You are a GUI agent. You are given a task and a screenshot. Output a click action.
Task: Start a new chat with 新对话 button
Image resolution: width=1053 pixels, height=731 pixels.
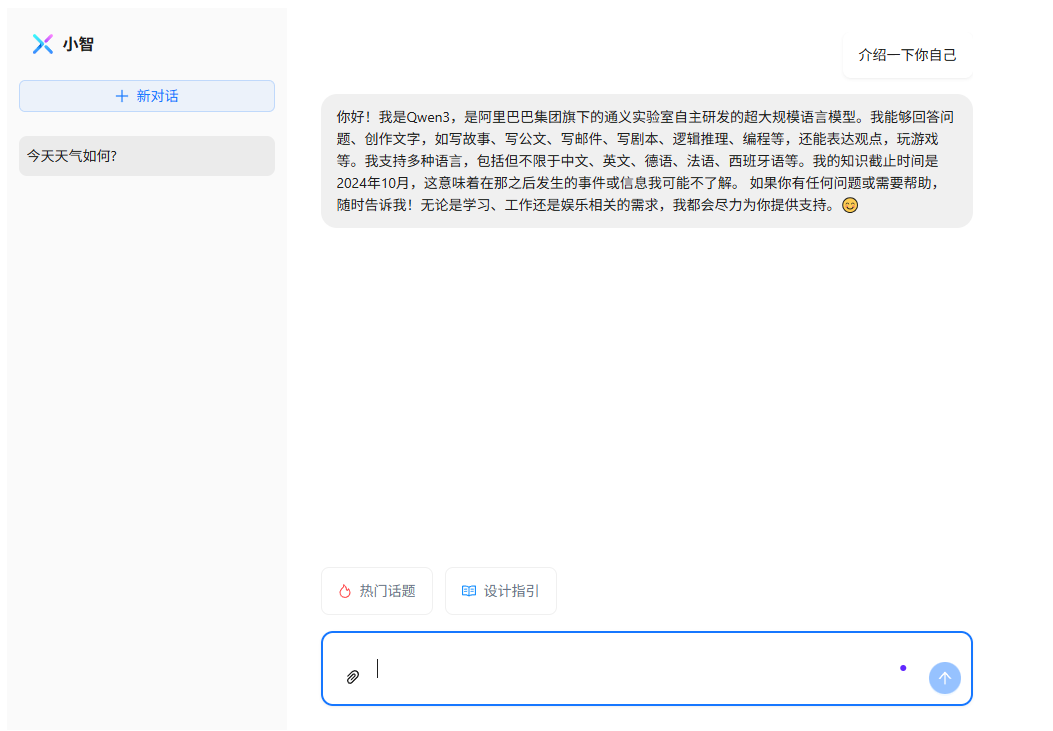tap(146, 96)
